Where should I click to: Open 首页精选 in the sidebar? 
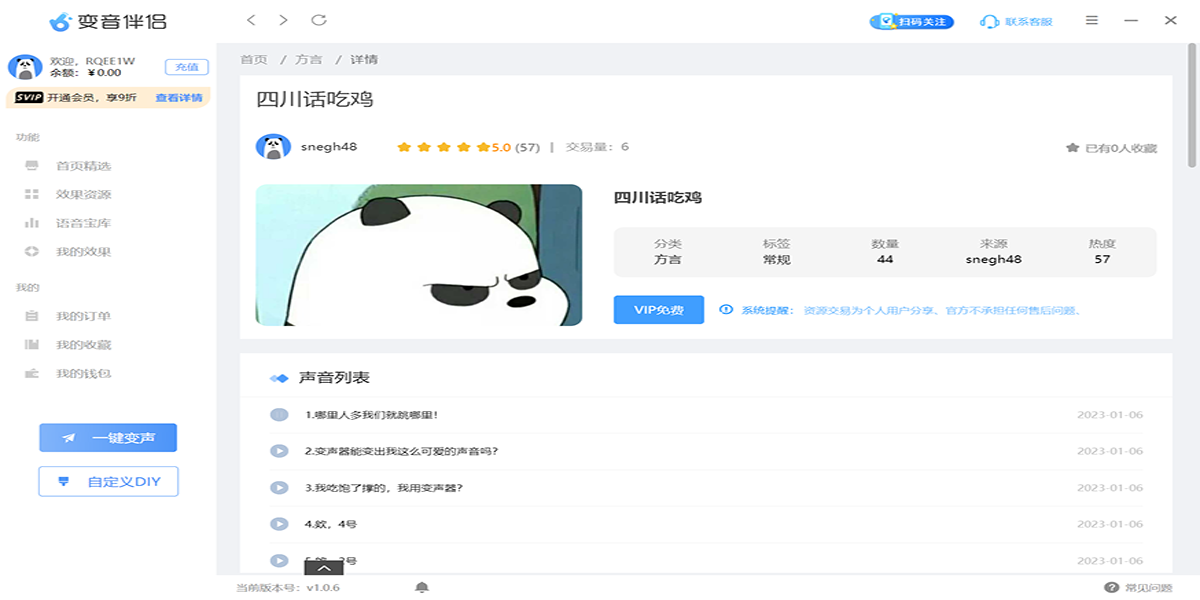tap(84, 166)
